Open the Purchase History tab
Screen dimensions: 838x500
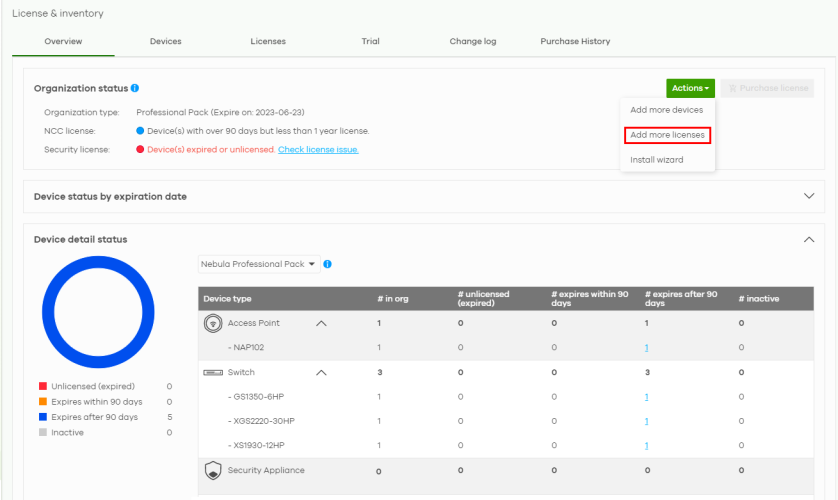(x=575, y=41)
